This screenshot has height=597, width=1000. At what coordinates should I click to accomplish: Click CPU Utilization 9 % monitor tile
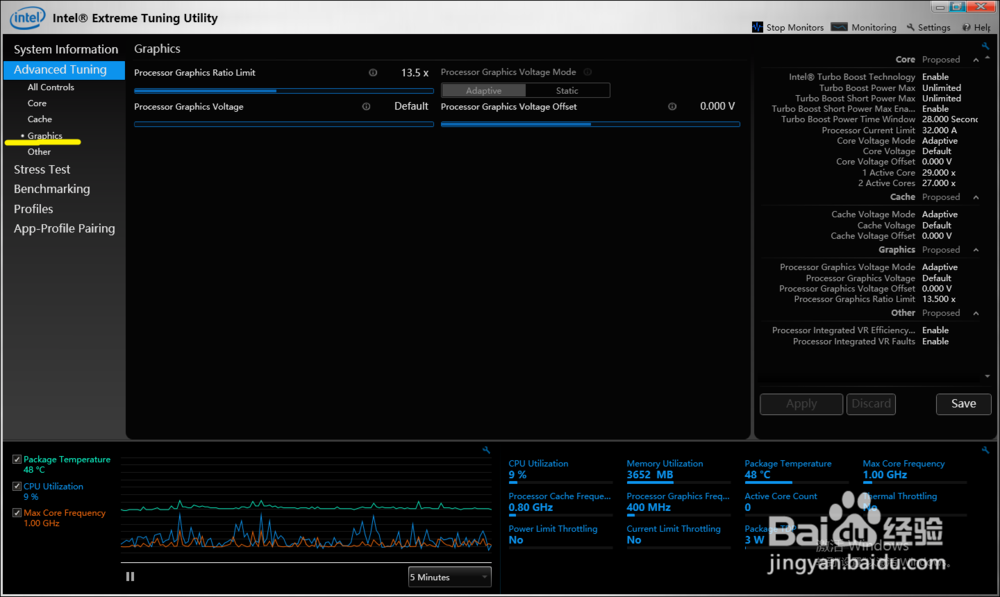561,471
